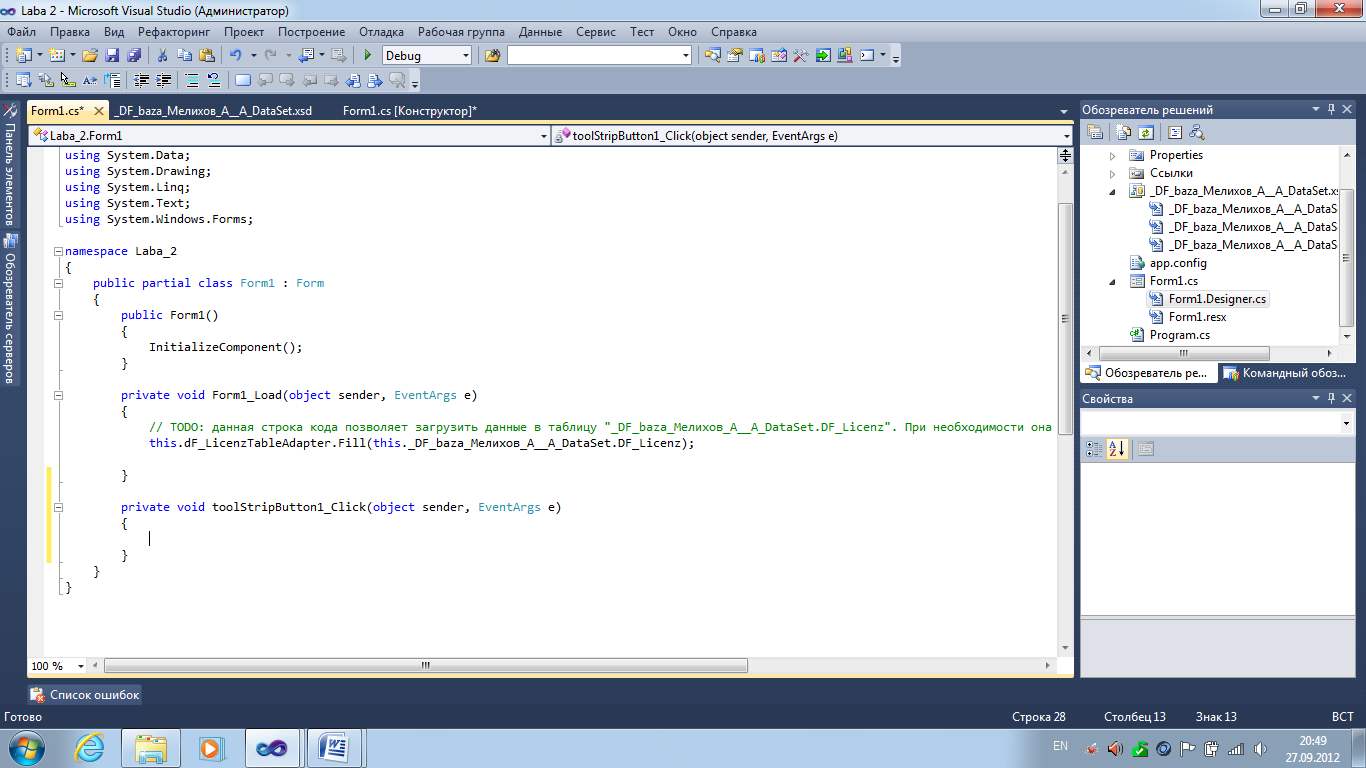Refresh the Solution Explorer tree
The width and height of the screenshot is (1366, 768).
pos(1146,132)
